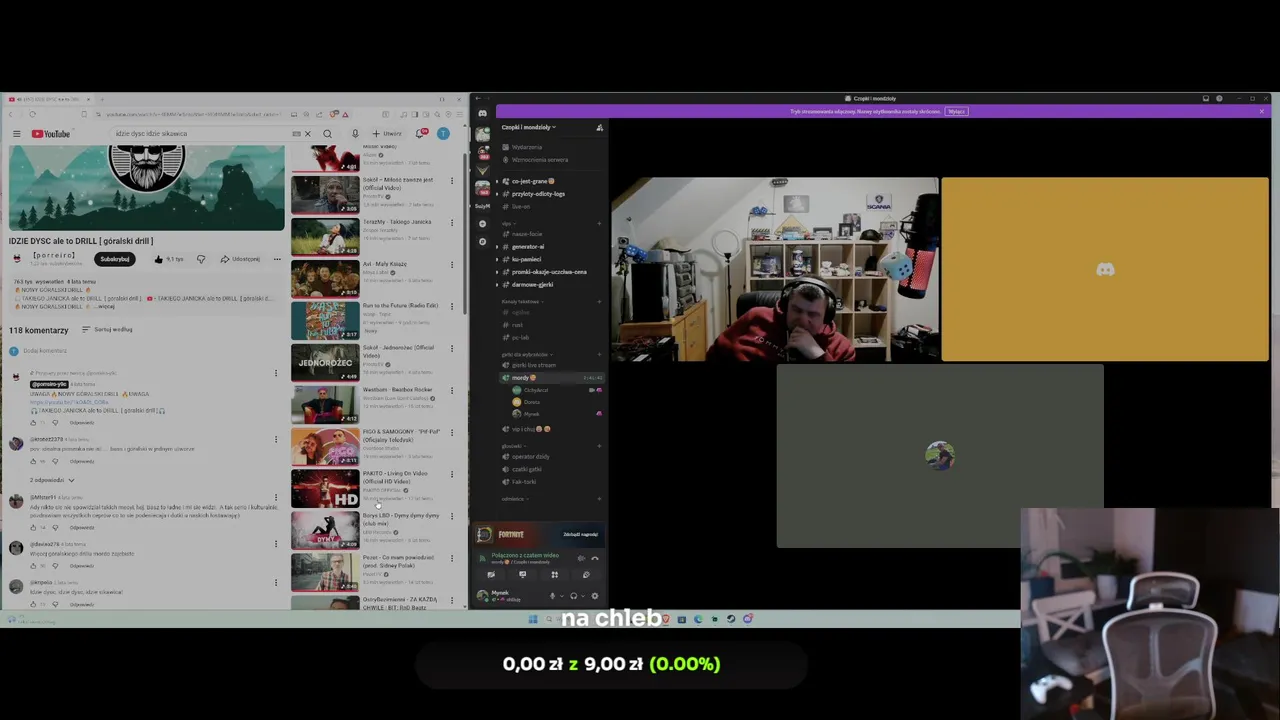1280x720 pixels.
Task: Click Utwórz create button on YouTube
Action: (387, 133)
